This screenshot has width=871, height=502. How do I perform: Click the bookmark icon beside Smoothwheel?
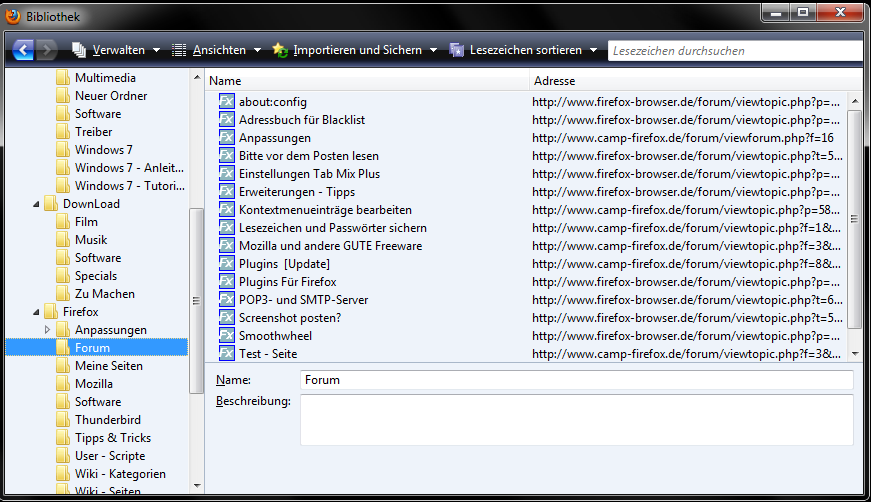click(227, 336)
